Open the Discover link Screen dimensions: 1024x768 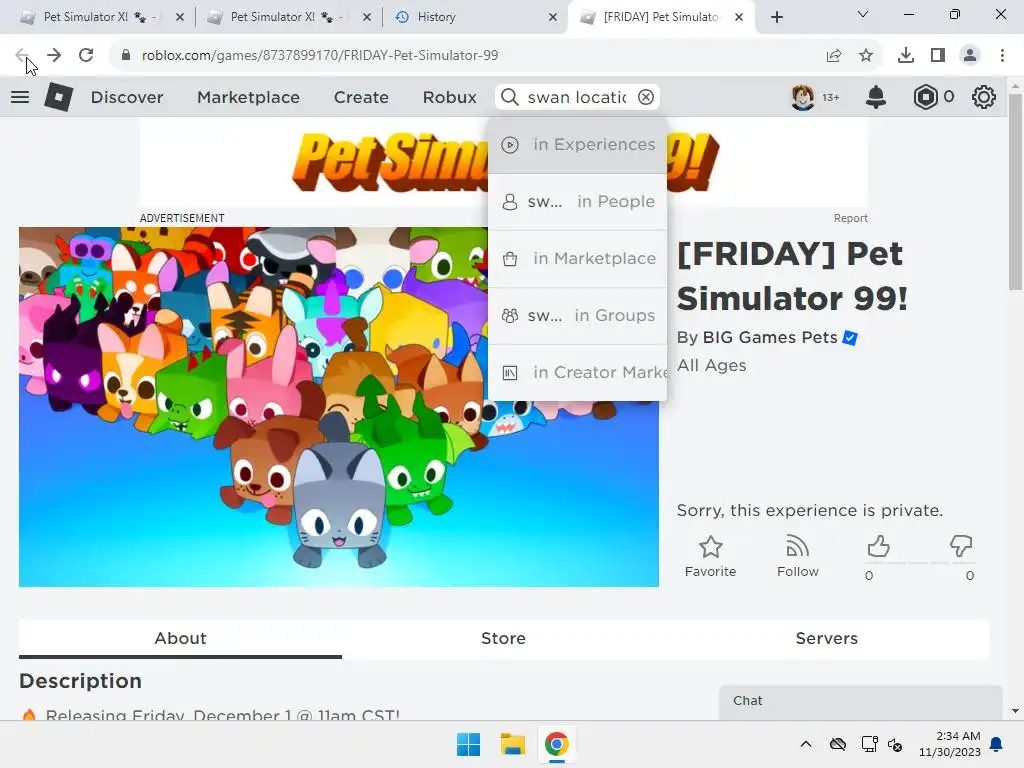tap(127, 97)
